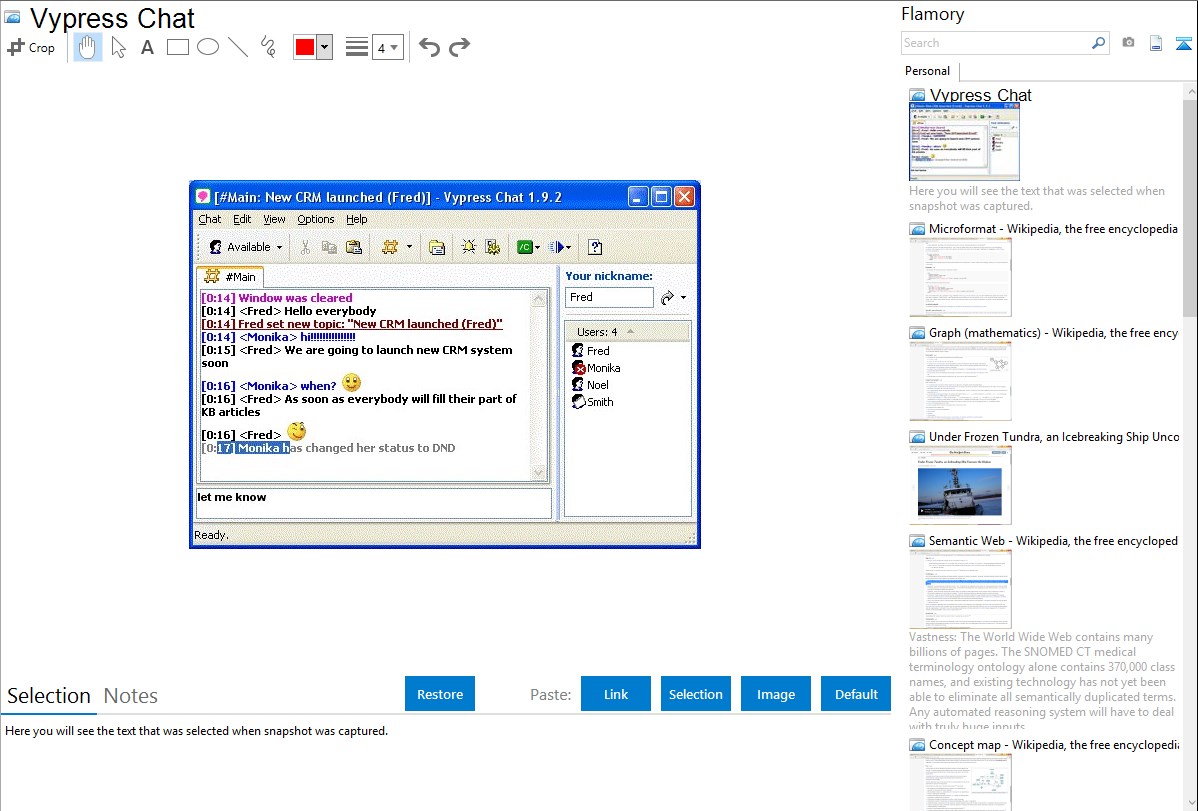Open the Help menu in Vypress Chat
This screenshot has height=811, width=1198.
coord(357,219)
